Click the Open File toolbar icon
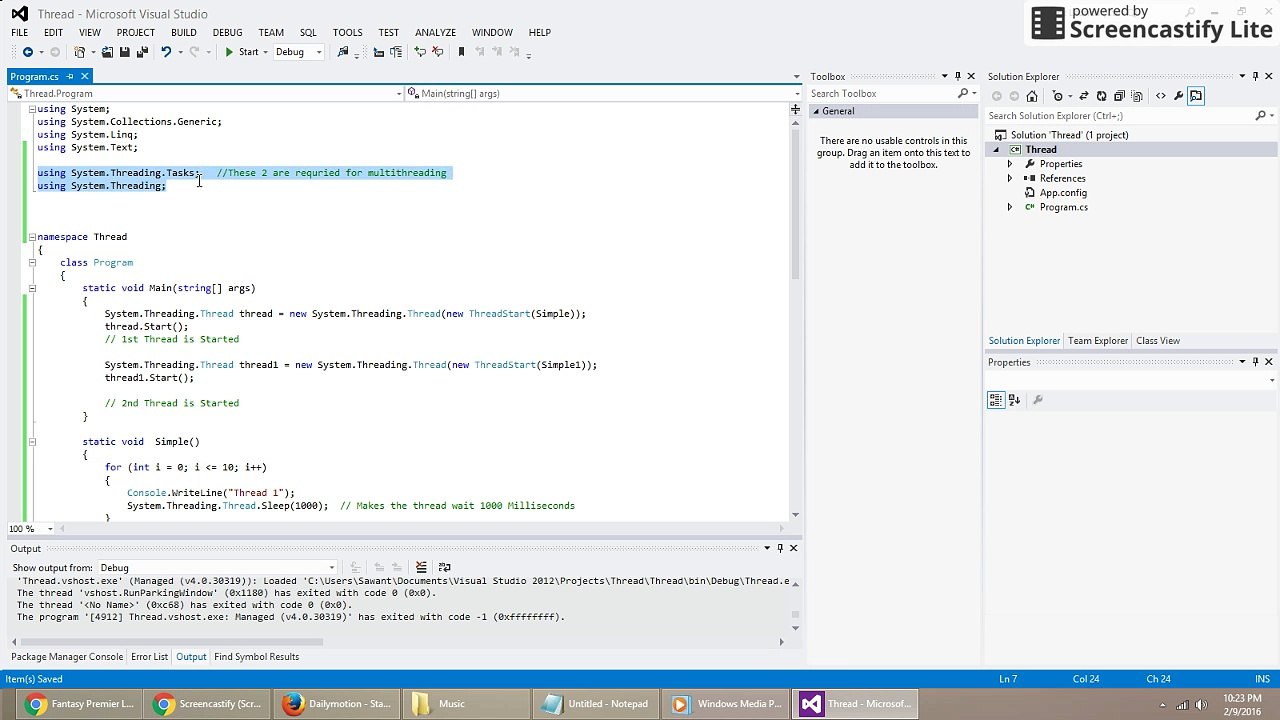The height and width of the screenshot is (720, 1280). coord(106,52)
